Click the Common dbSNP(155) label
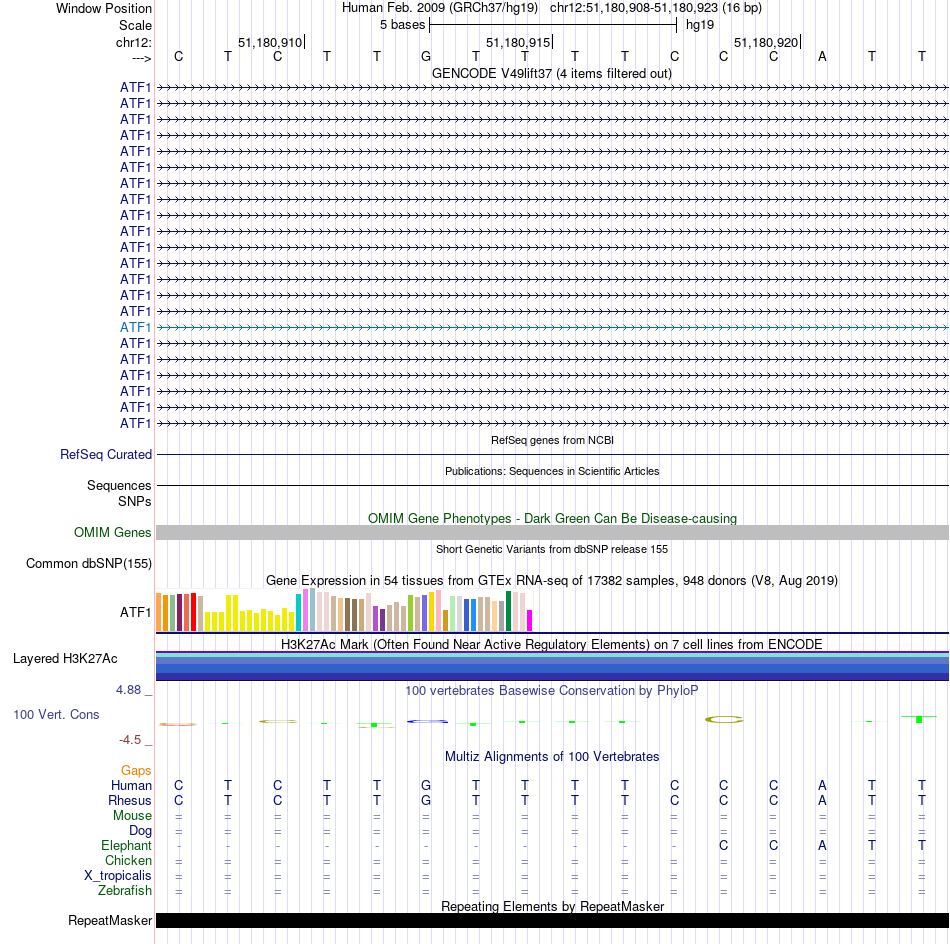Image resolution: width=950 pixels, height=944 pixels. pyautogui.click(x=88, y=563)
